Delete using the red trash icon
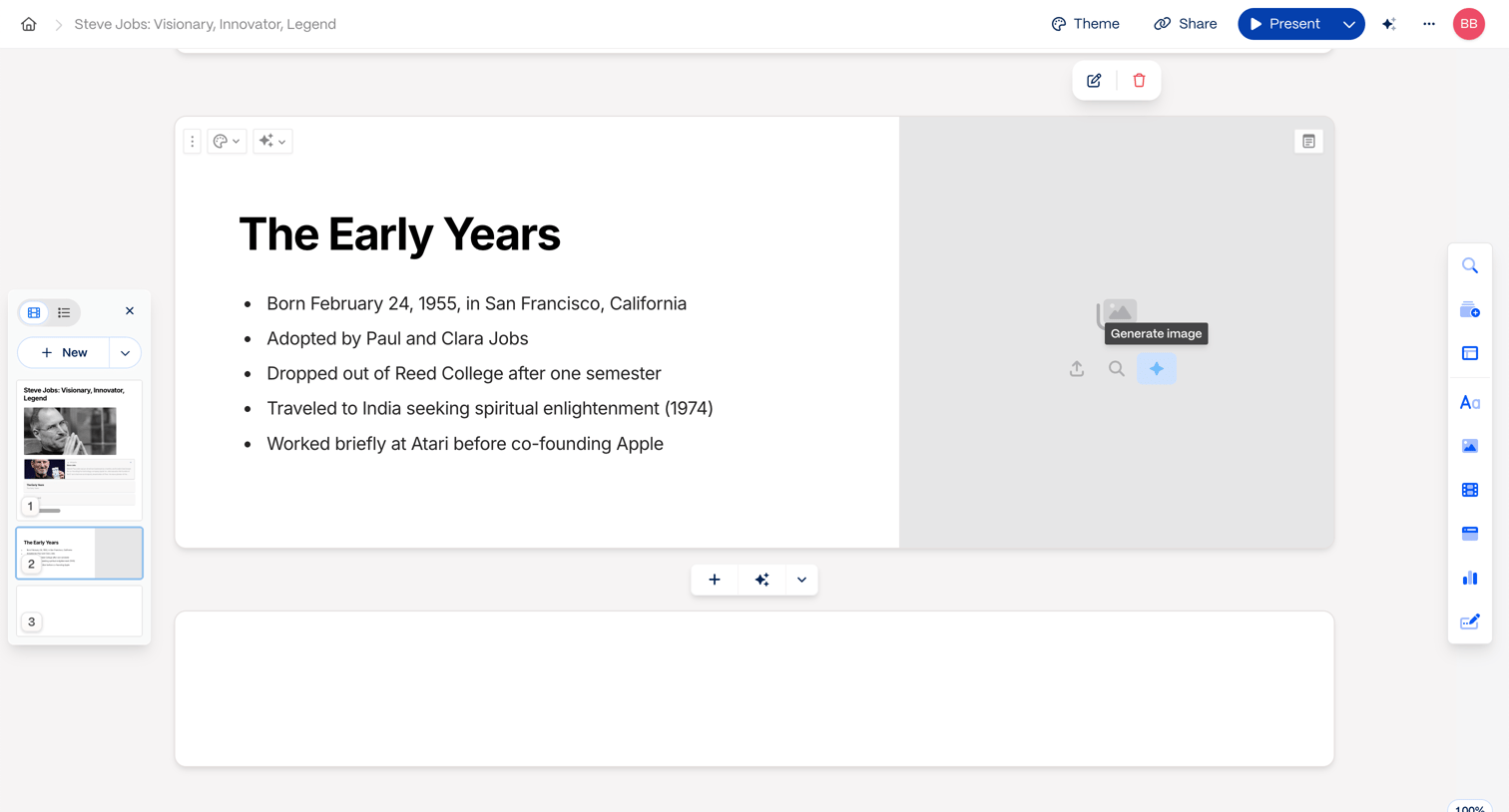Image resolution: width=1509 pixels, height=812 pixels. coord(1139,81)
